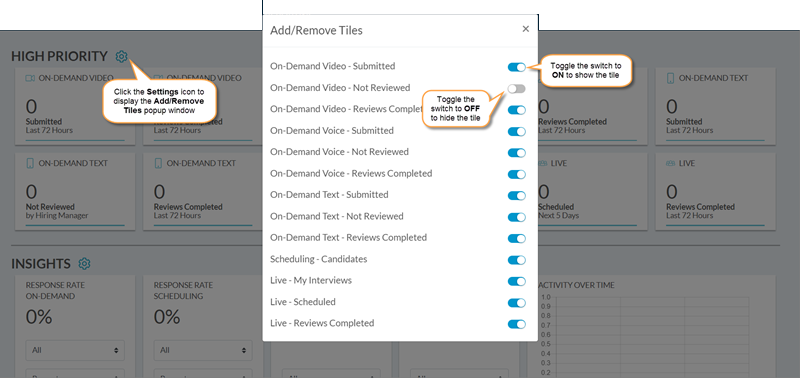
Task: Click 'On-Demand Voice - Submitted' label text
Action: [332, 131]
